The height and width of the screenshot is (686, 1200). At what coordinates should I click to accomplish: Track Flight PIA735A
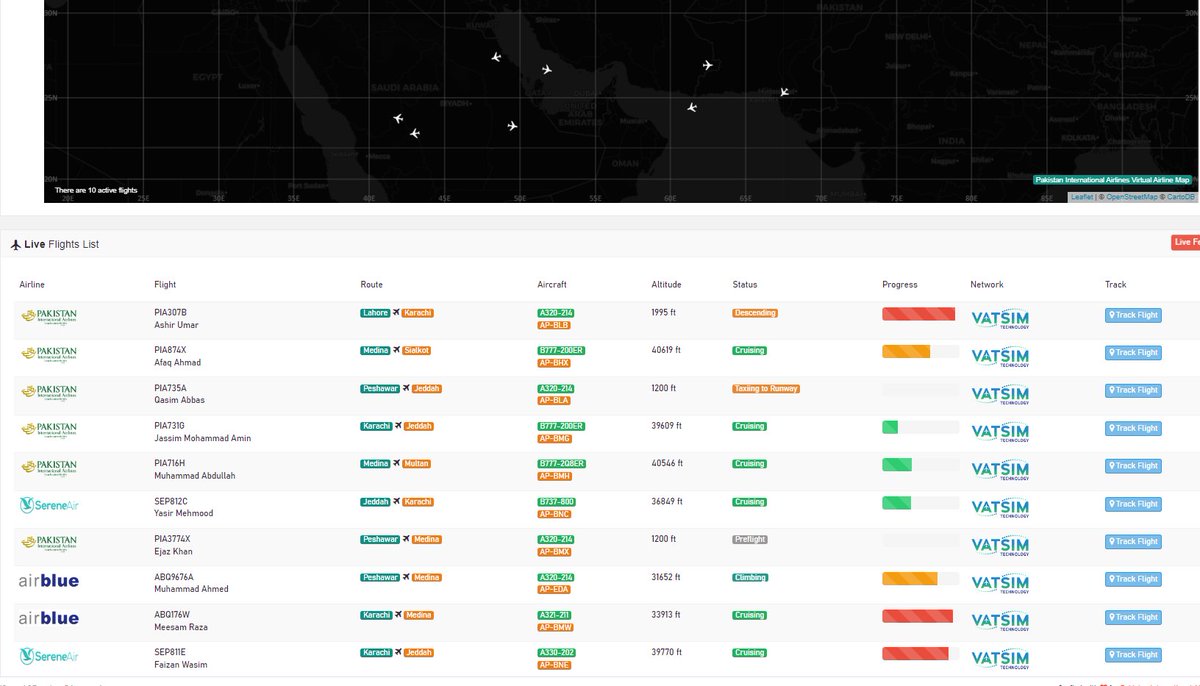tap(1133, 390)
